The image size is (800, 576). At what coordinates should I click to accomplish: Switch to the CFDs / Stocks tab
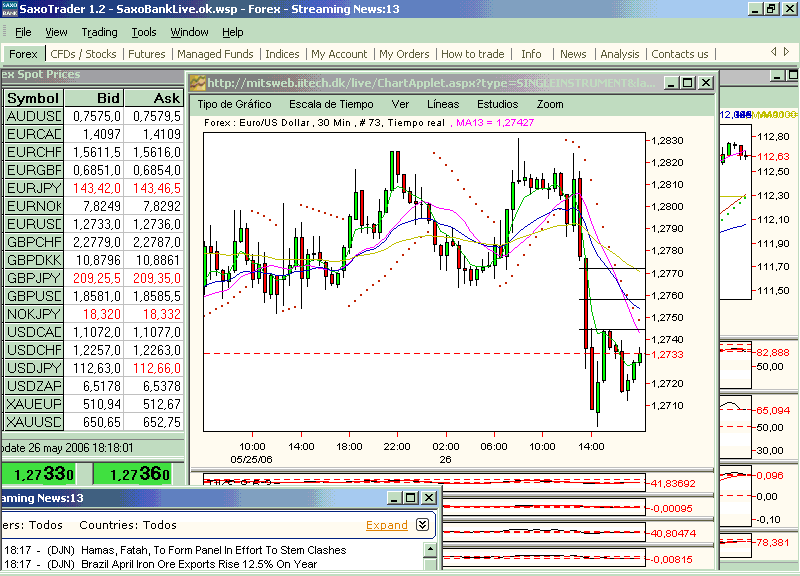point(83,54)
